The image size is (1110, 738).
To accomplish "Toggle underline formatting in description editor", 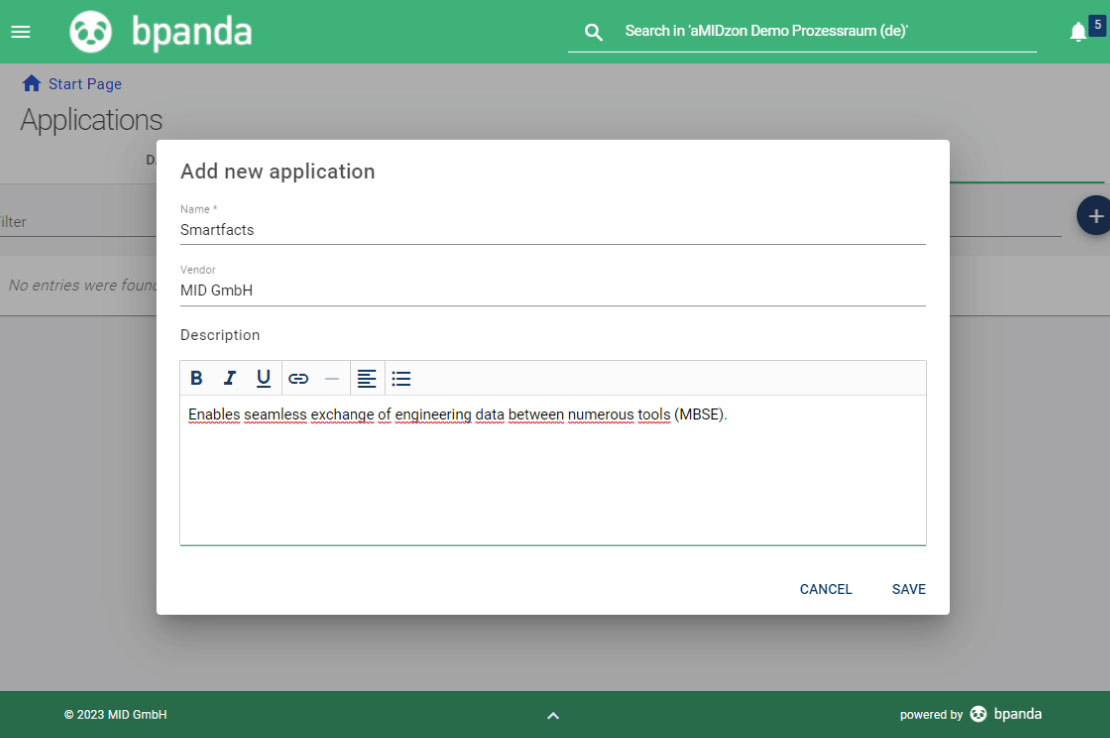I will 263,379.
